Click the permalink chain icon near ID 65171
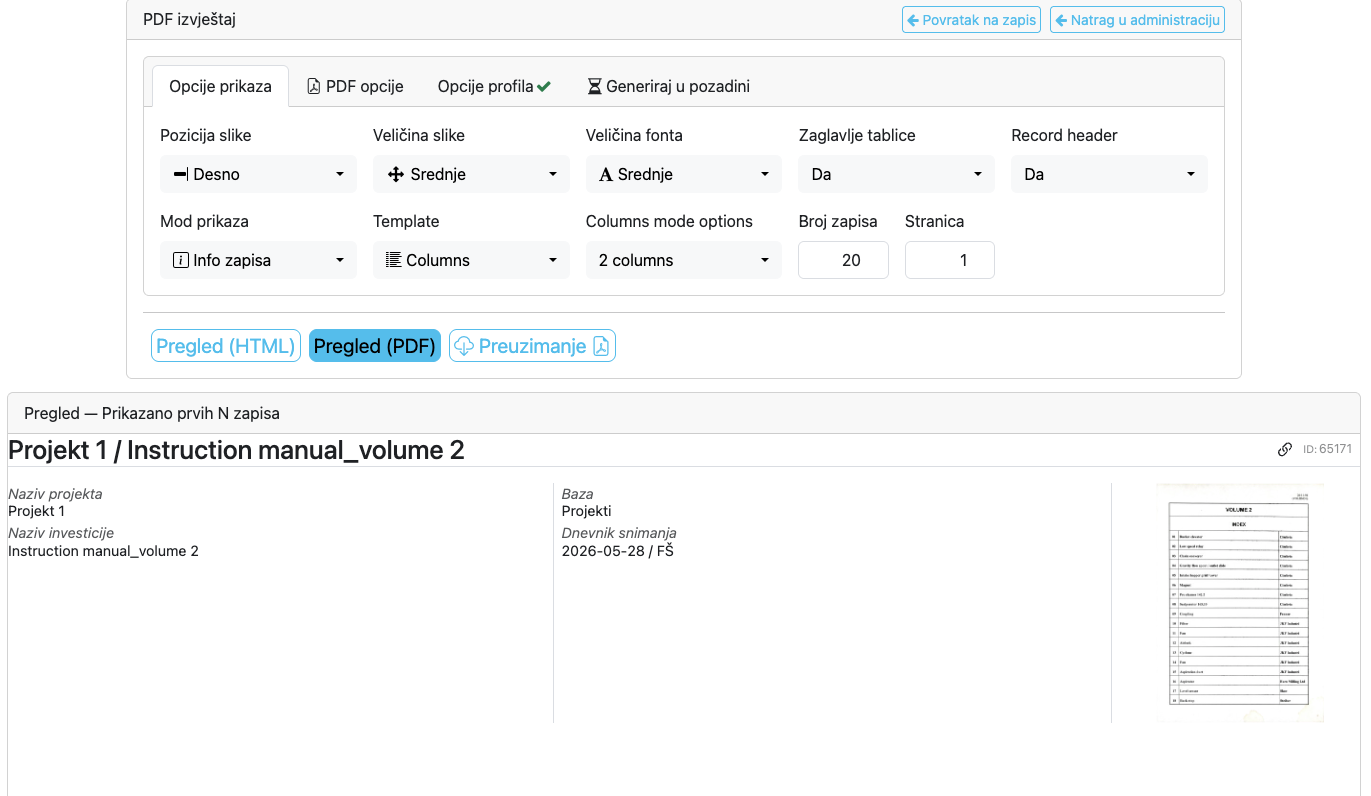 (1285, 450)
